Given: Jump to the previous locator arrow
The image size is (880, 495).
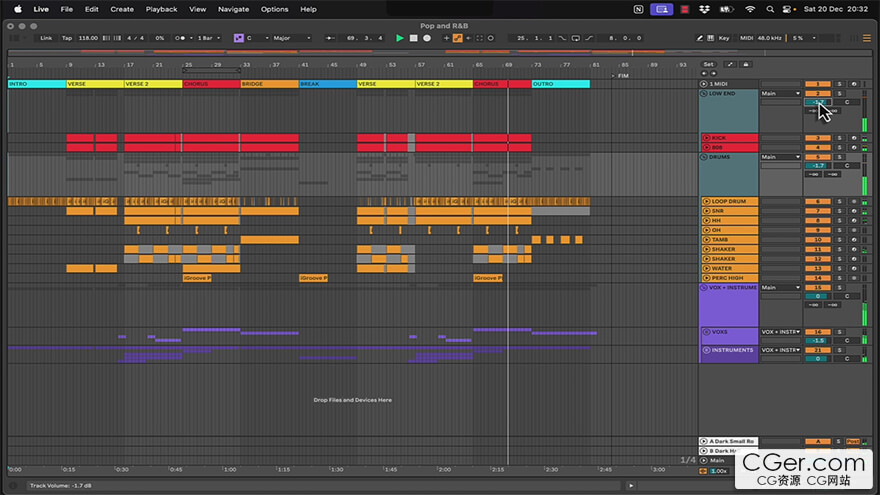Looking at the screenshot, I should (x=704, y=74).
